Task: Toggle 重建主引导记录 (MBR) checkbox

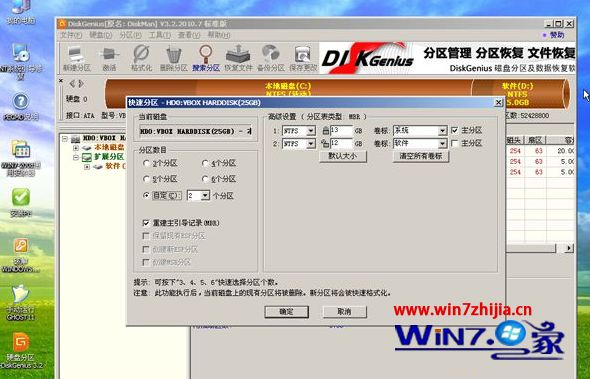Action: pyautogui.click(x=146, y=223)
